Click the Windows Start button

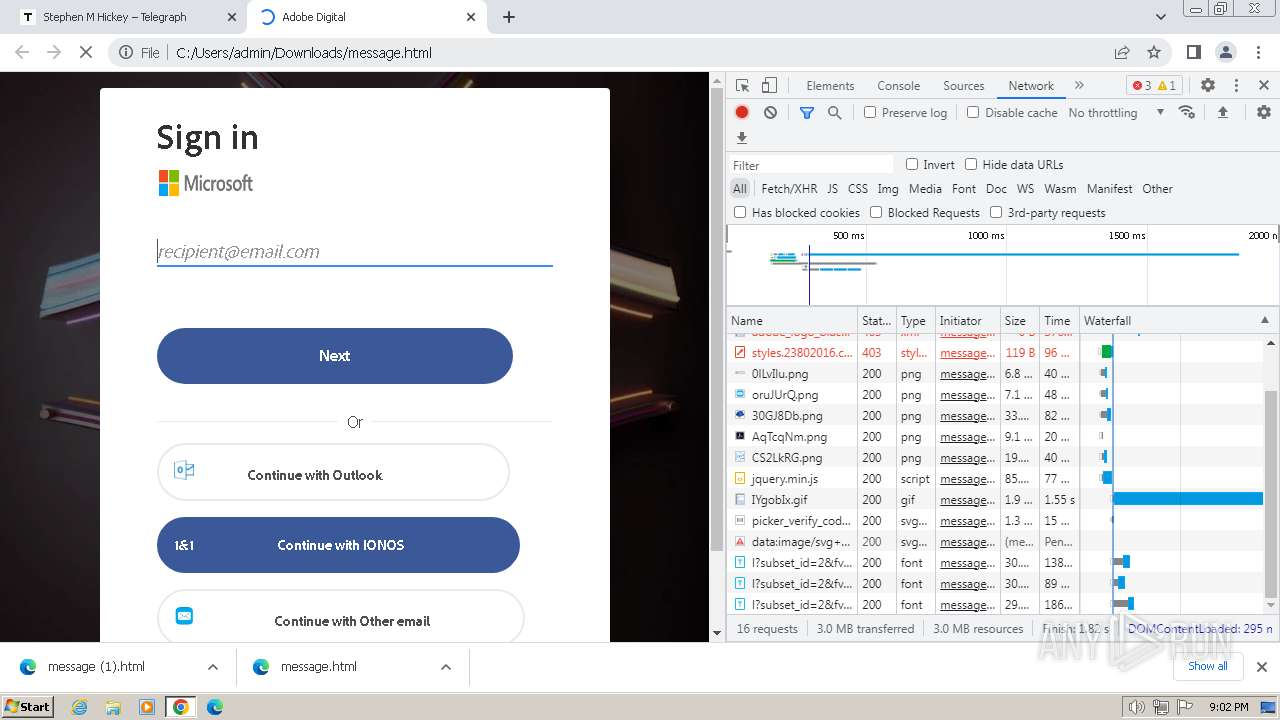tap(27, 707)
